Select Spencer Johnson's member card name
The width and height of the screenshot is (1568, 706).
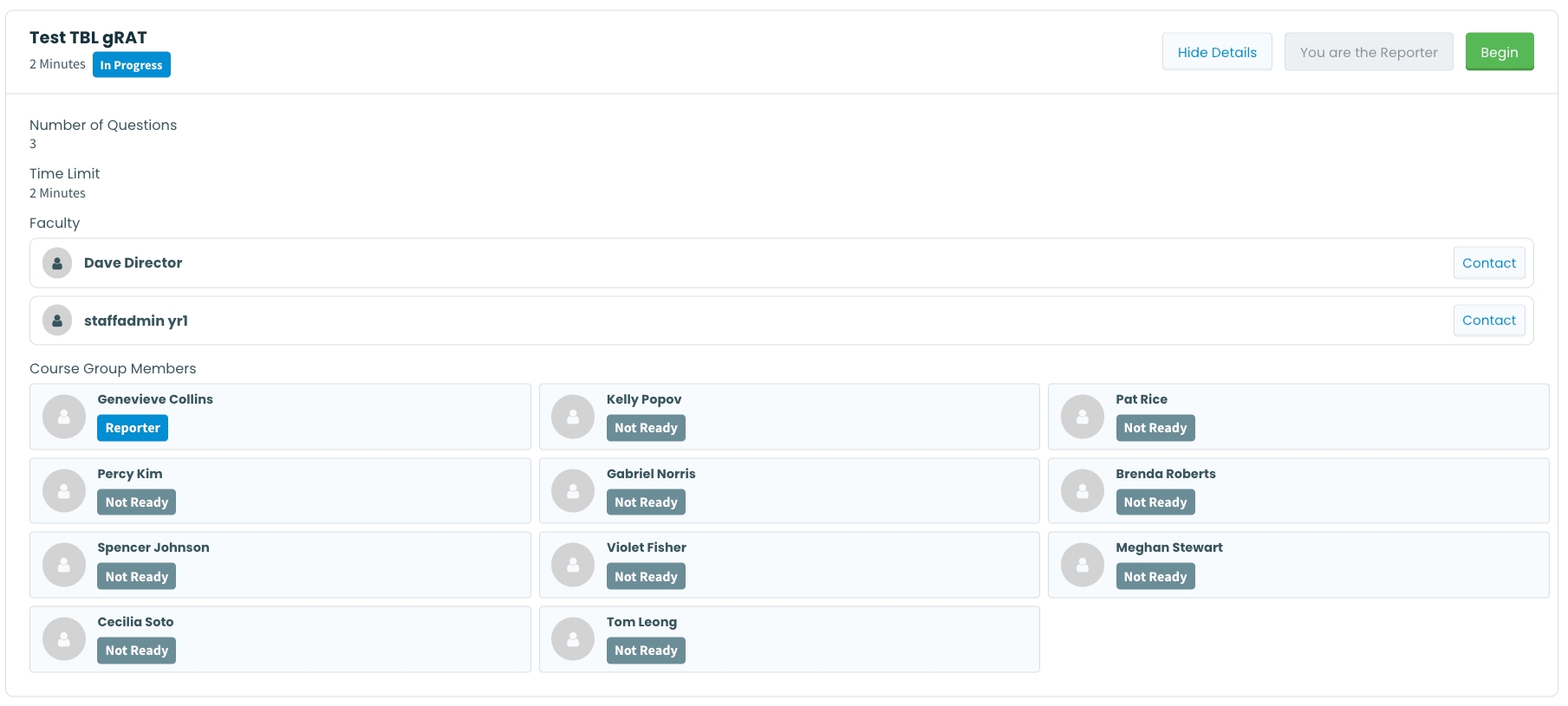(x=153, y=547)
